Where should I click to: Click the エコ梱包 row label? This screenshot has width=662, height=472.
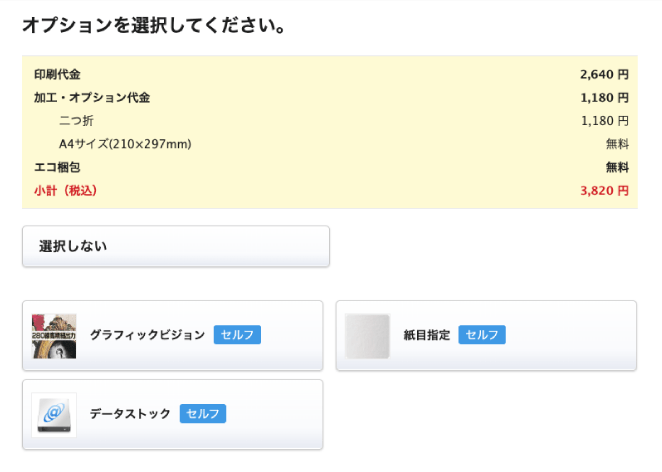pyautogui.click(x=56, y=167)
